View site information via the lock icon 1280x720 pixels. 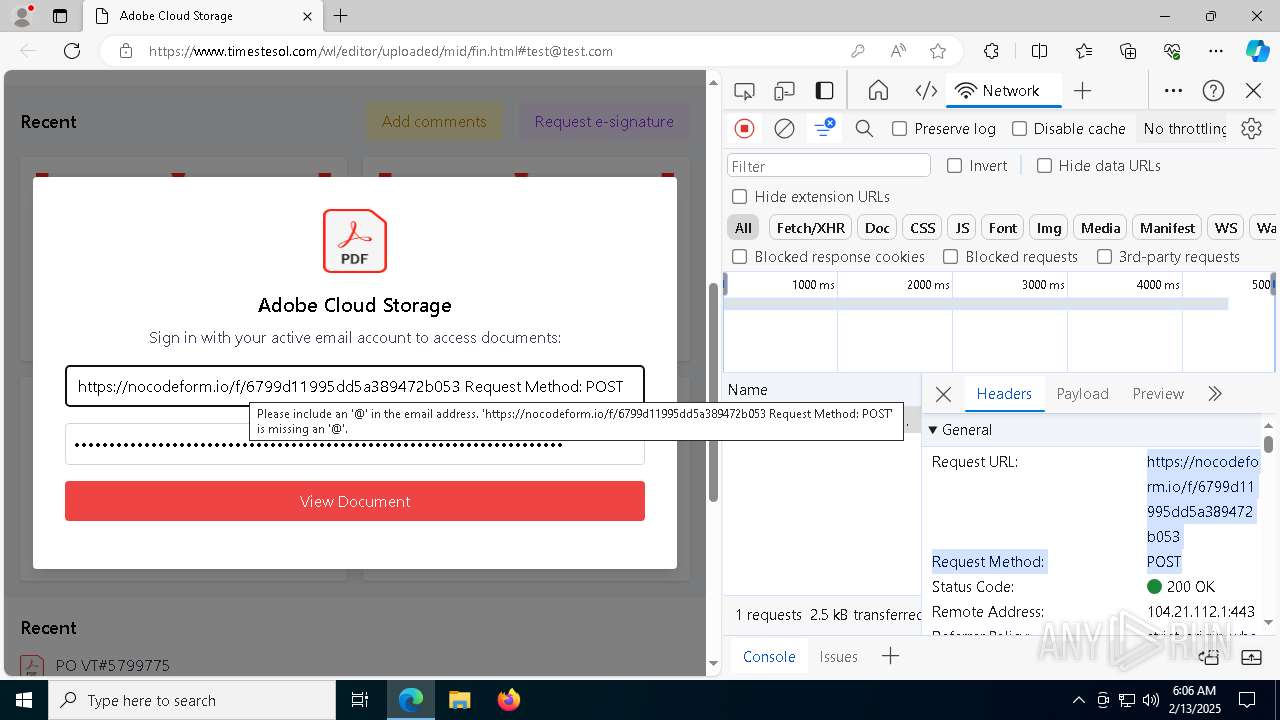point(126,51)
